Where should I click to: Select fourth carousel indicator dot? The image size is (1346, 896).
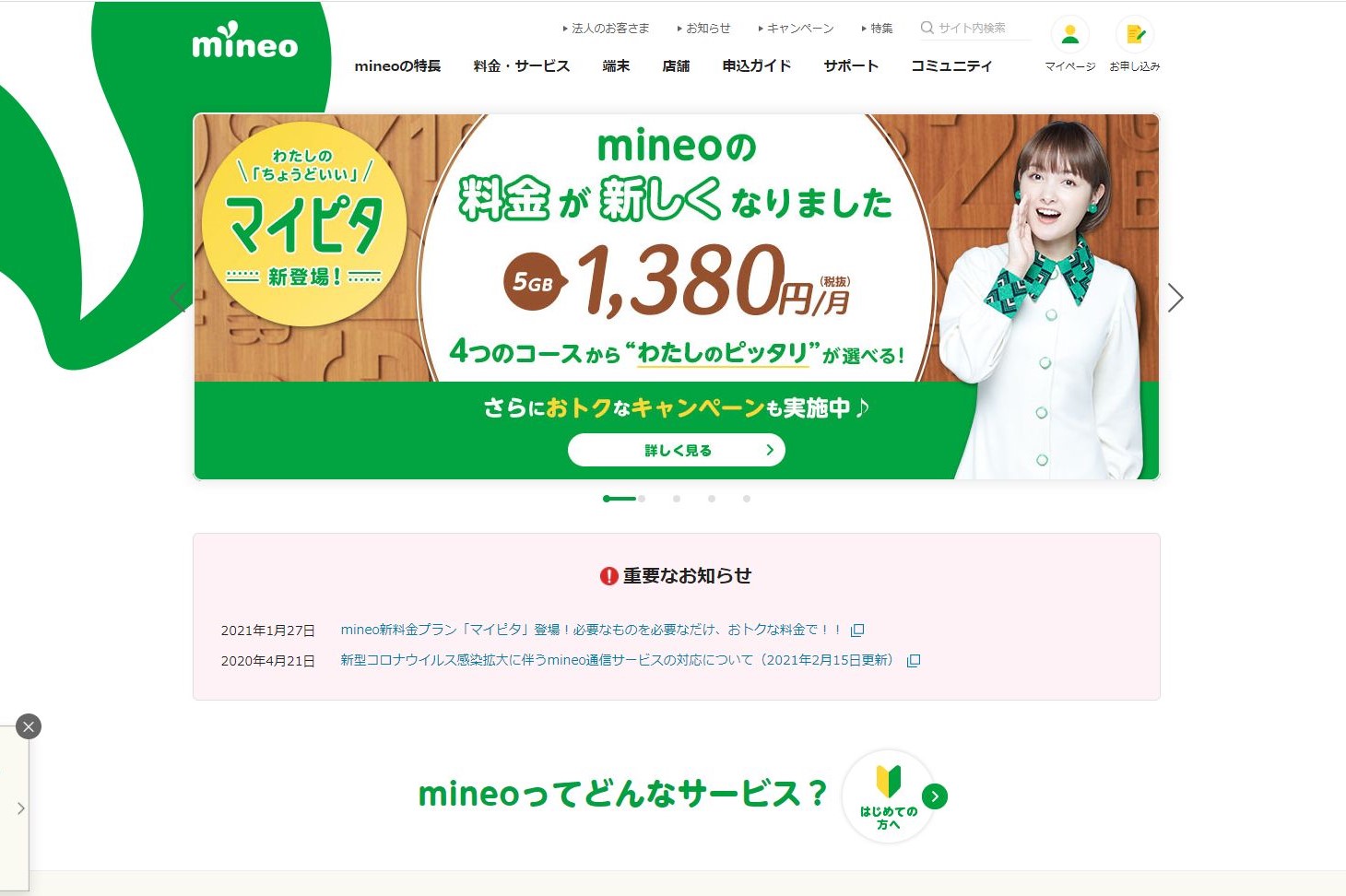[x=747, y=499]
